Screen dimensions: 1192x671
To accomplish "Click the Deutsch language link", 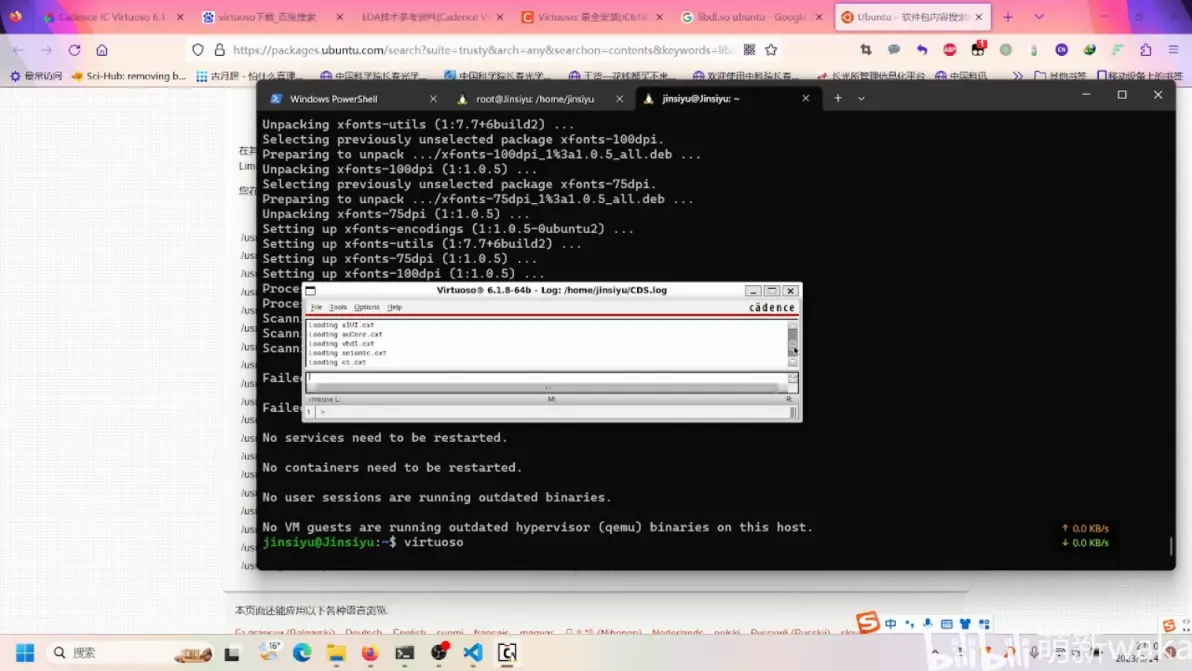I will pos(363,632).
